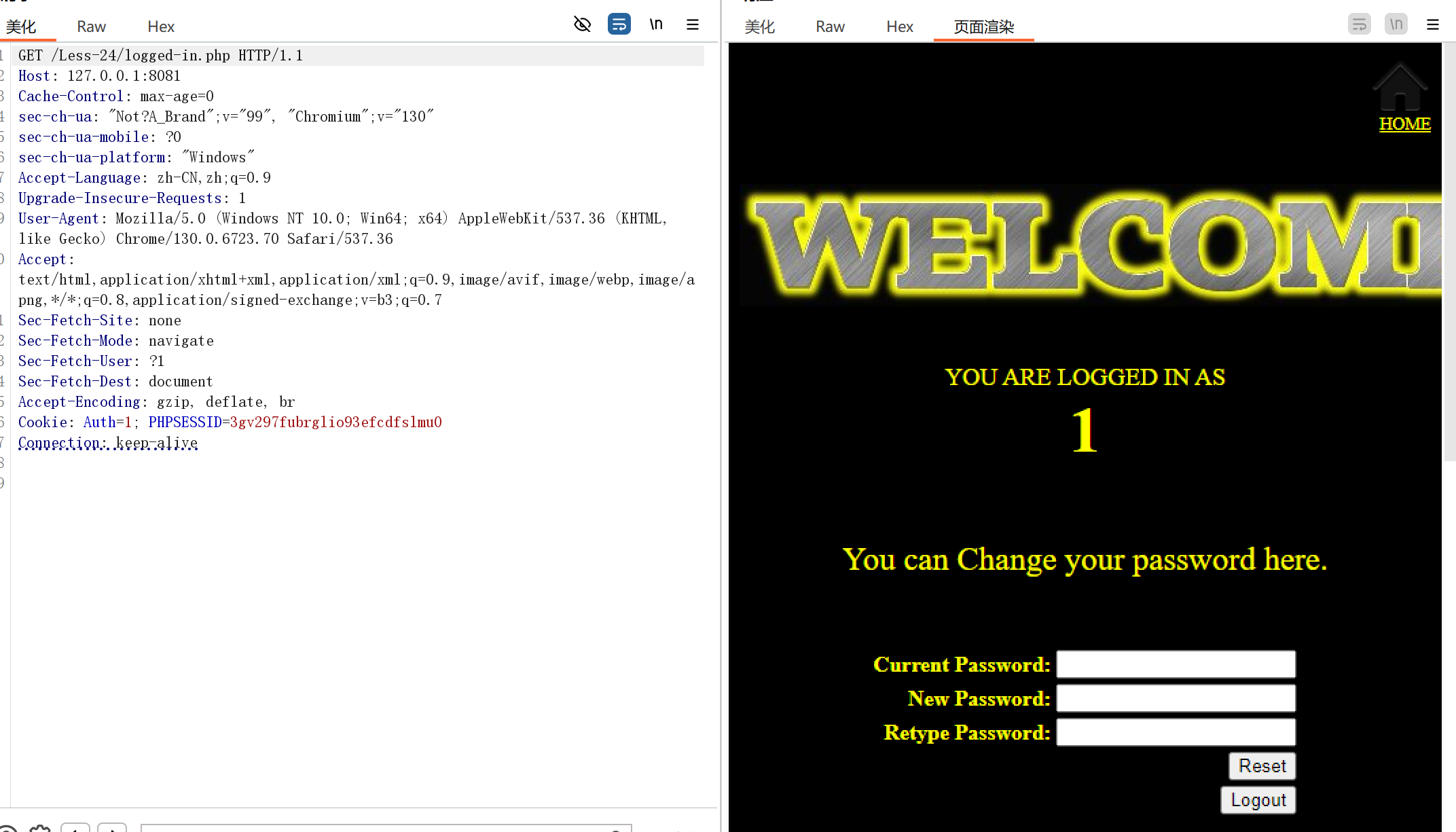Toggle line wrap icon in response pane
The image size is (1456, 832).
pos(1359,24)
